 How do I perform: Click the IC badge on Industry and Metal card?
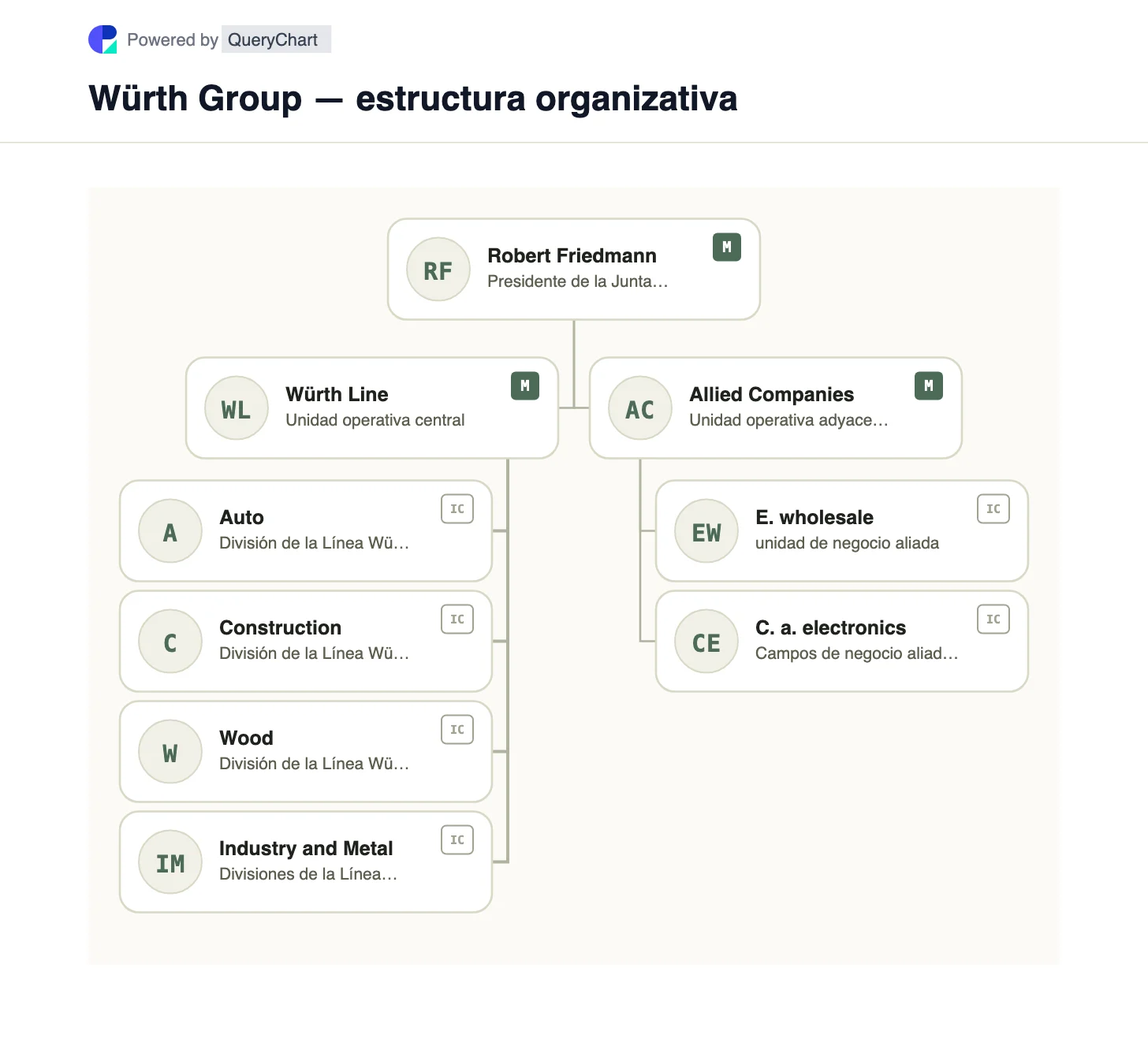(457, 840)
